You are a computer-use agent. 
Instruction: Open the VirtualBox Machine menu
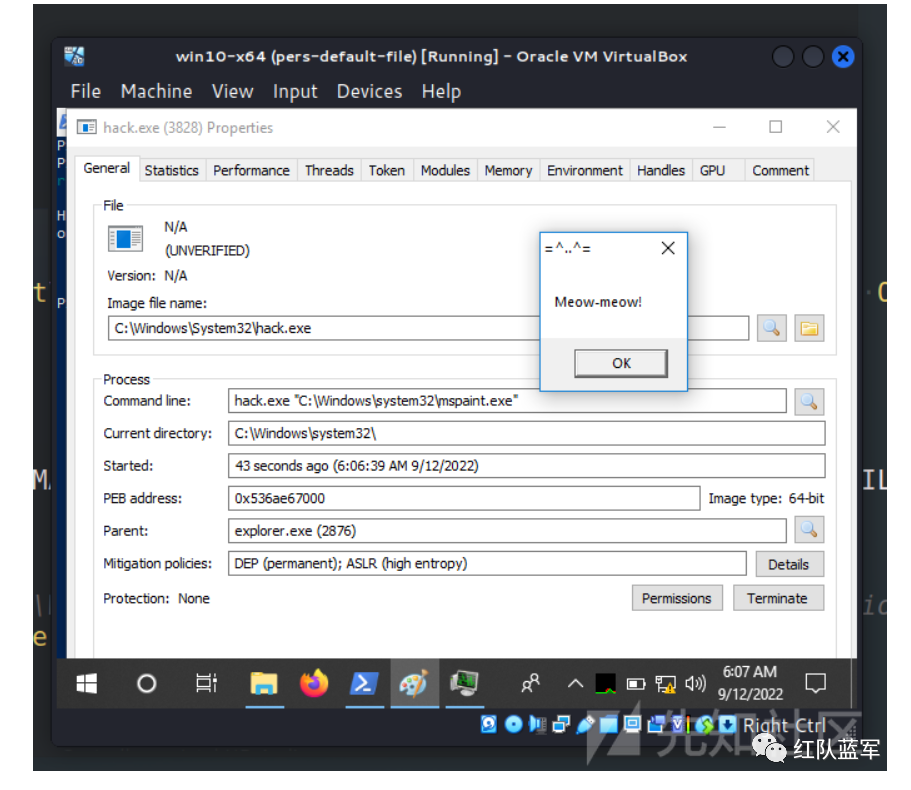(x=156, y=91)
